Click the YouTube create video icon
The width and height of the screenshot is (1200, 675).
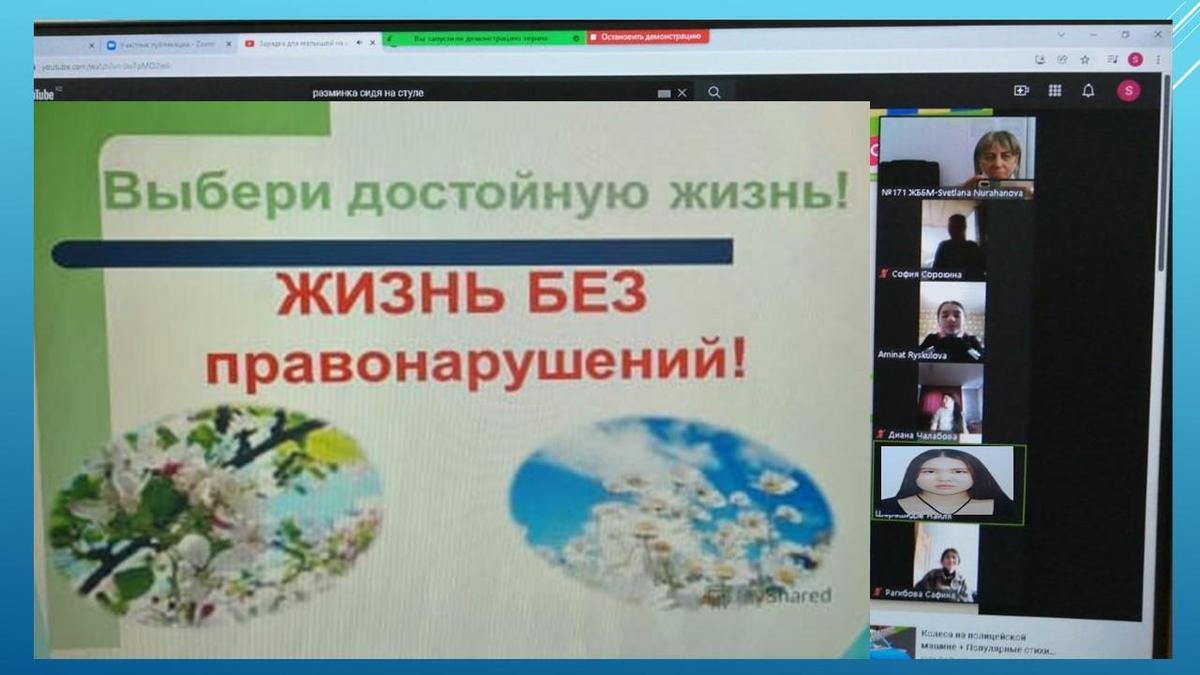click(1020, 91)
